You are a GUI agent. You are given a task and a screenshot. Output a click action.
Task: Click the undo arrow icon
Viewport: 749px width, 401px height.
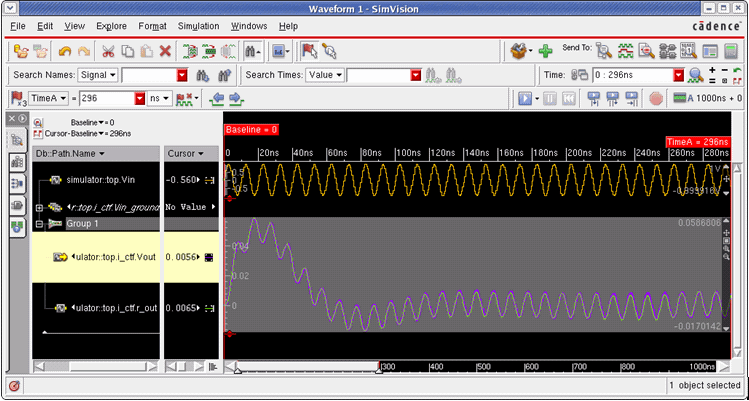pyautogui.click(x=66, y=50)
